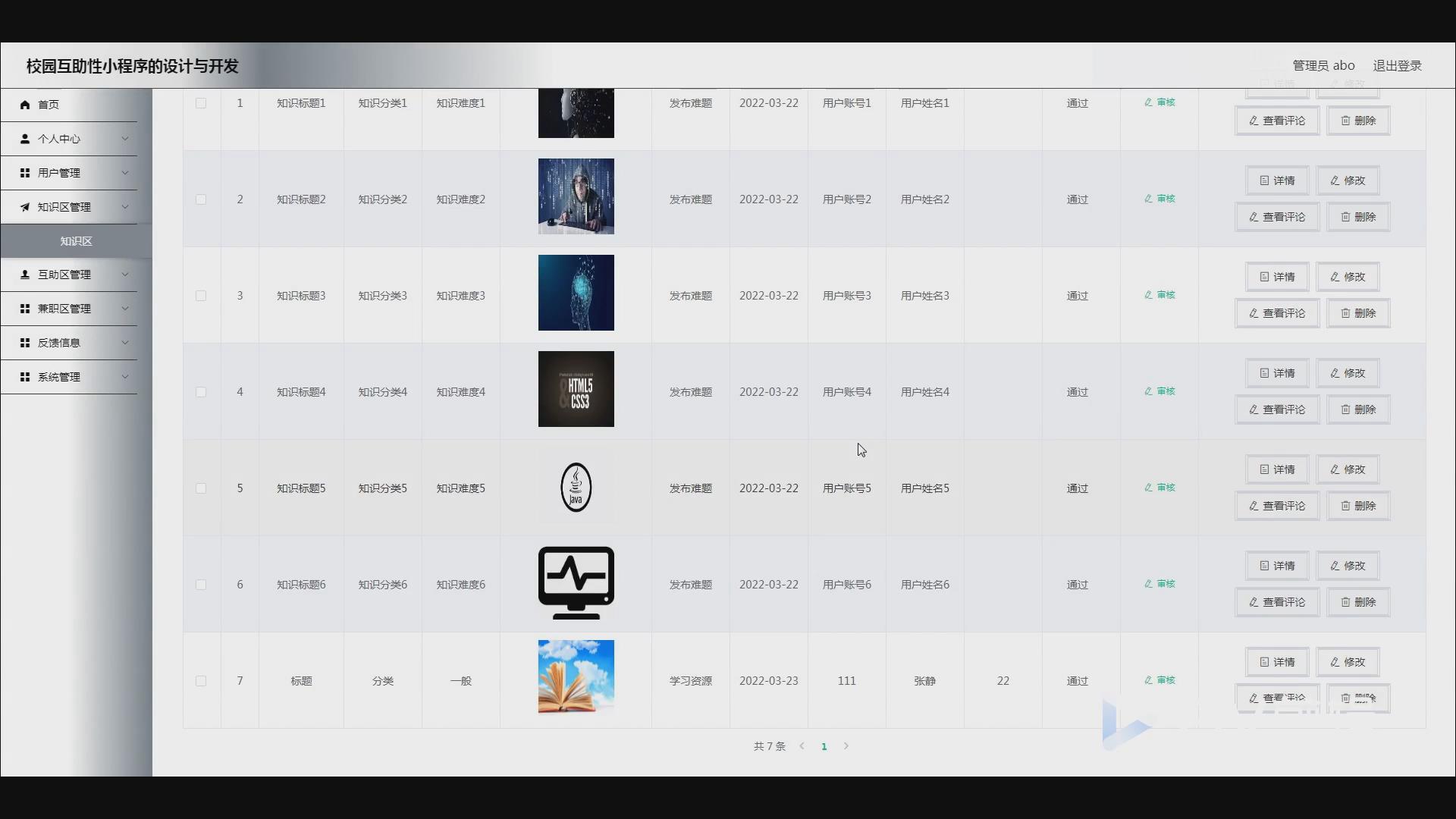Image resolution: width=1456 pixels, height=819 pixels.
Task: Click the grid icon for 反馈信息
Action: (25, 343)
